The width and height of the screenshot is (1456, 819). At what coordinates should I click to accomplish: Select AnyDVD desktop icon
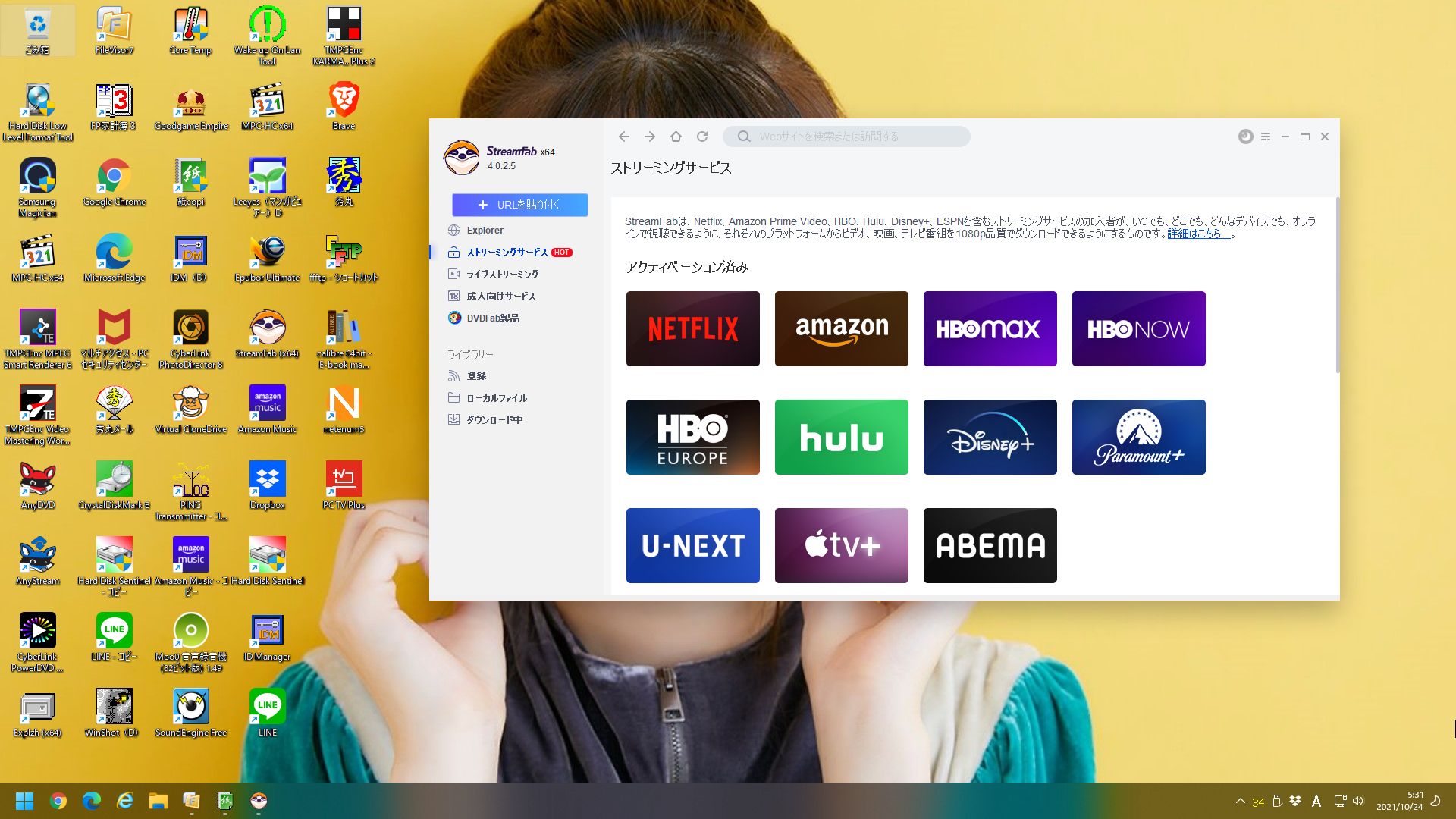[x=37, y=486]
